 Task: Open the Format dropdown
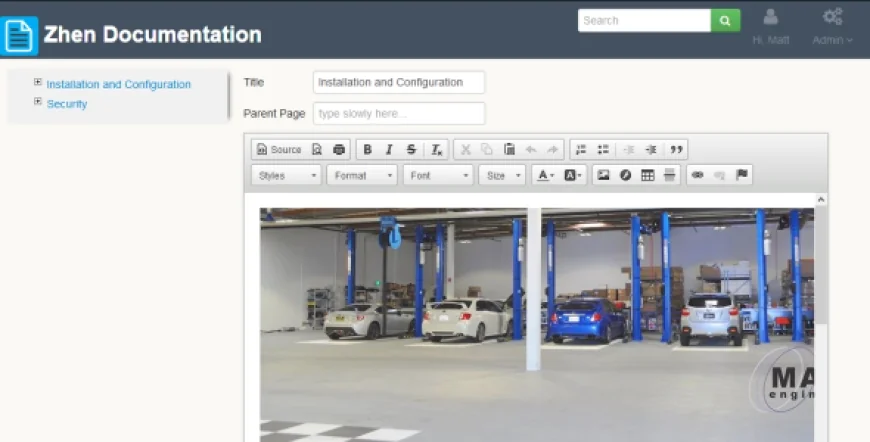361,175
